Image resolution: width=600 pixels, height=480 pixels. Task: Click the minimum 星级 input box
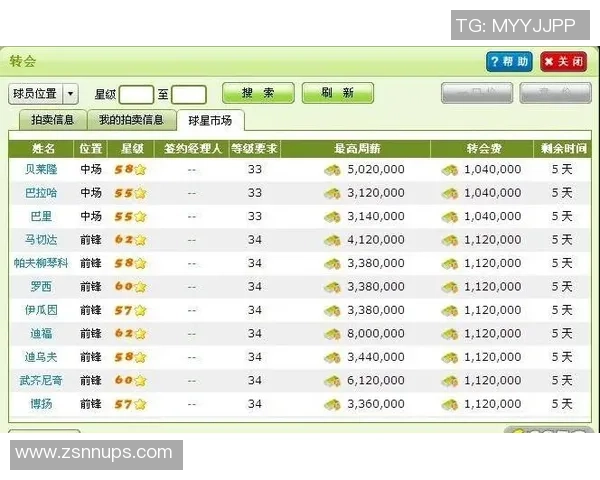tap(136, 95)
